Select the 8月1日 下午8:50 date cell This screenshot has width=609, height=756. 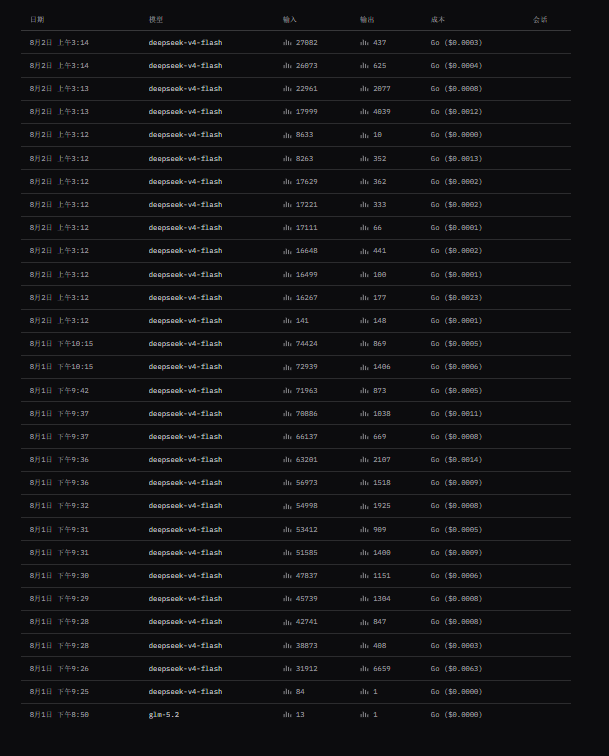point(59,715)
